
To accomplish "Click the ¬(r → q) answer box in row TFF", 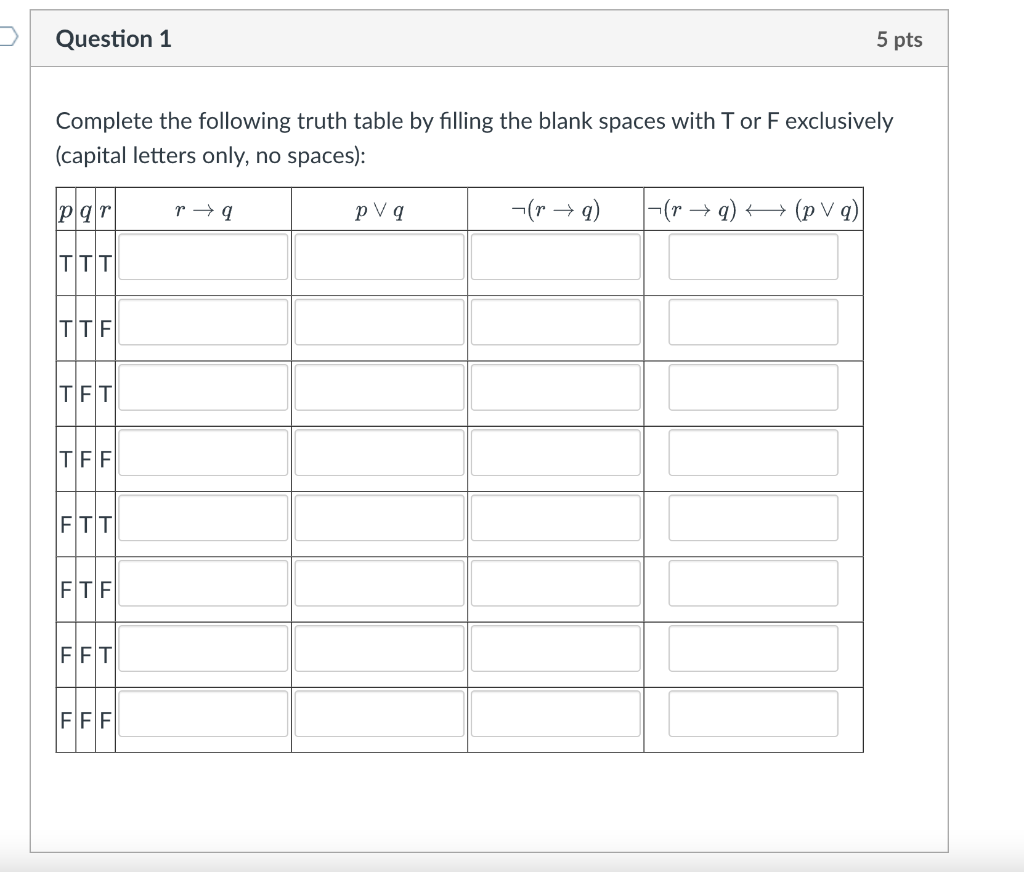I will pos(555,453).
